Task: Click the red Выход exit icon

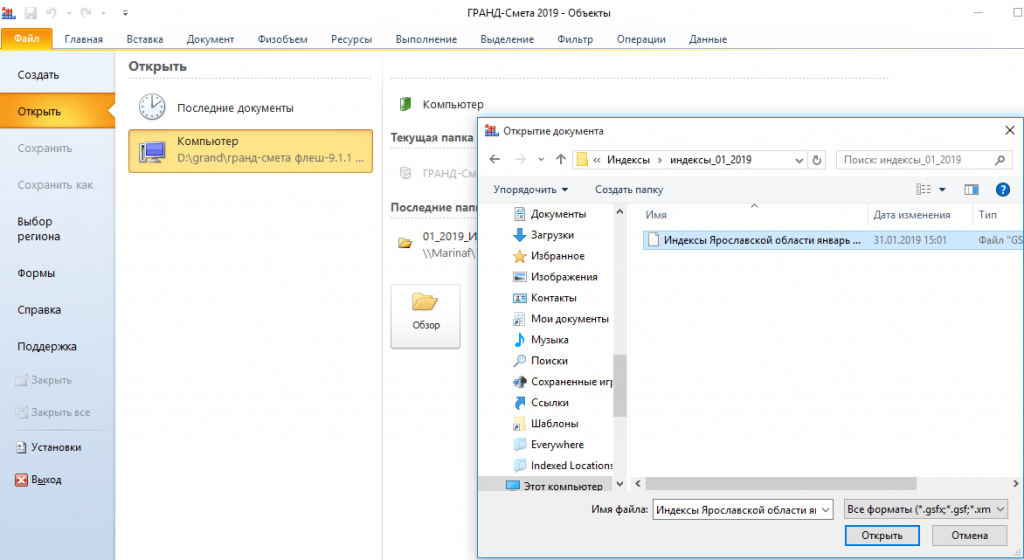Action: point(22,480)
